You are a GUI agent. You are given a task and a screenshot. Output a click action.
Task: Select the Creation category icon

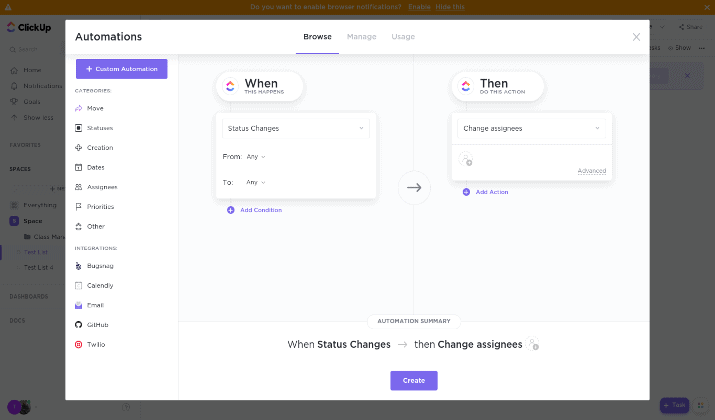click(78, 147)
